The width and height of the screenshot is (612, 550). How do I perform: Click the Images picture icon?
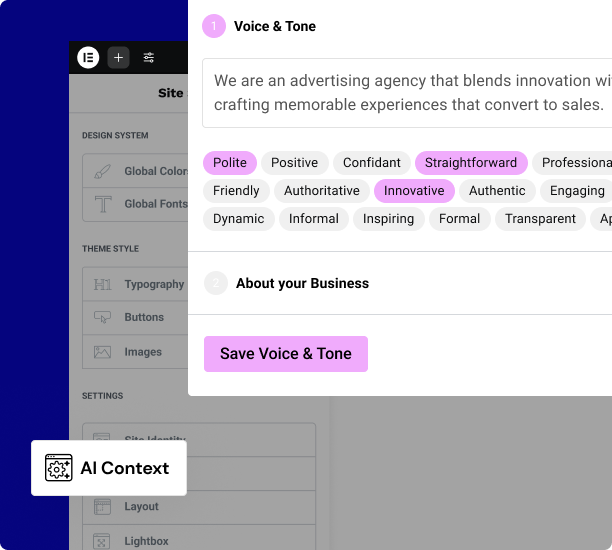(x=102, y=352)
